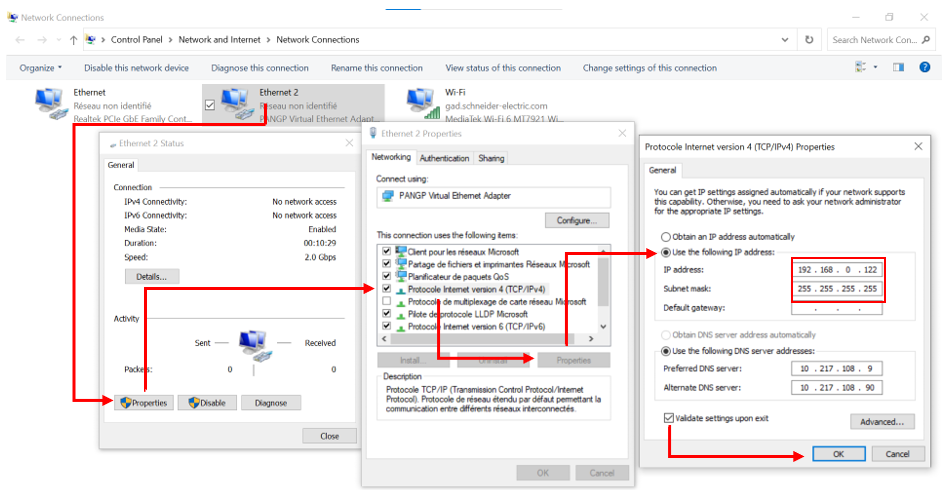Click General tab in IPv4 Properties
The image size is (949, 496).
pos(663,170)
